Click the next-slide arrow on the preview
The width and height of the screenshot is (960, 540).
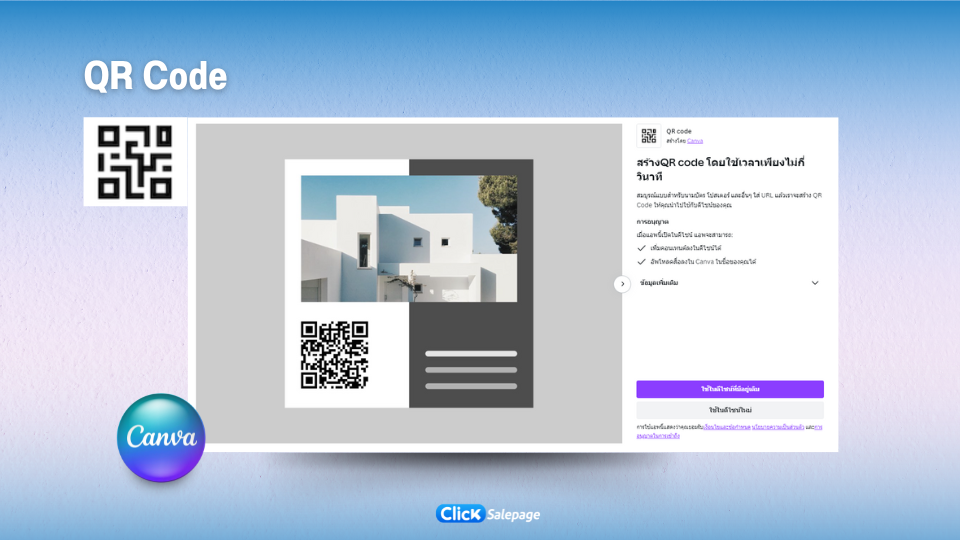pyautogui.click(x=622, y=283)
